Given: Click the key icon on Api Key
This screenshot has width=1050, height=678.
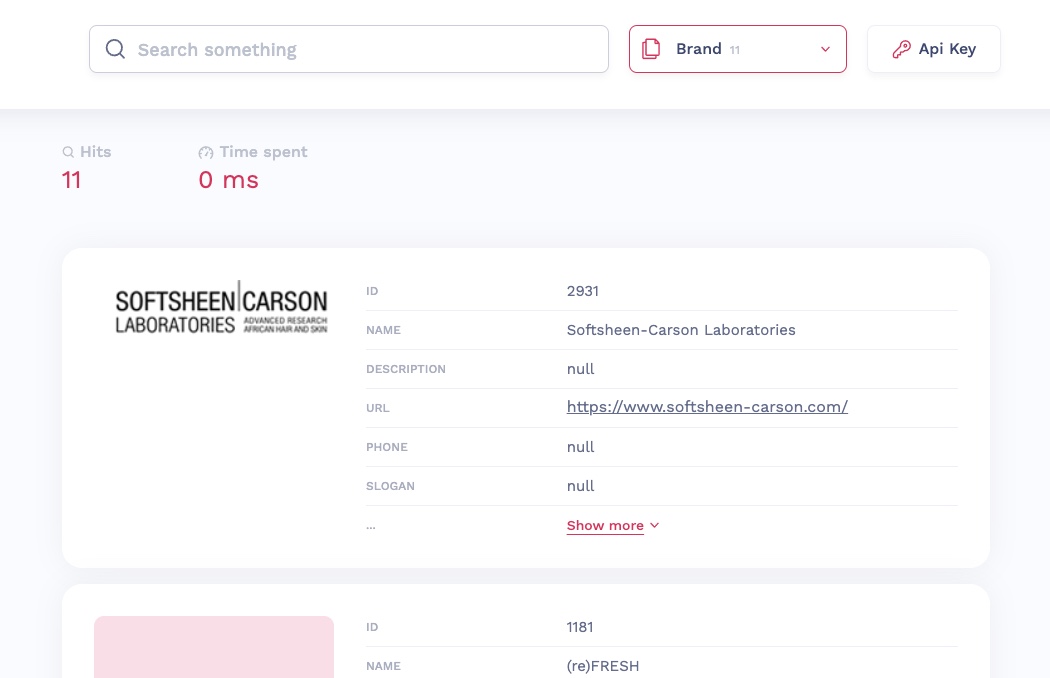Looking at the screenshot, I should point(901,49).
